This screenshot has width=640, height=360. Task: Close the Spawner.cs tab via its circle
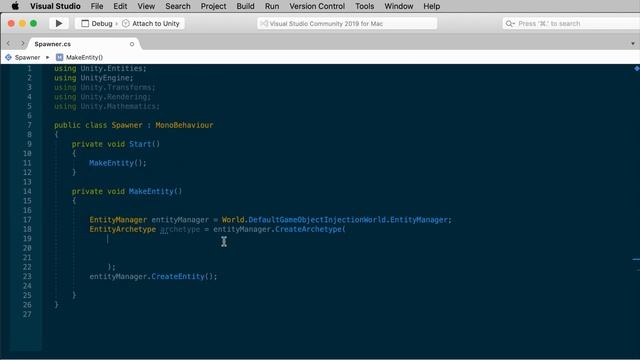(x=132, y=44)
